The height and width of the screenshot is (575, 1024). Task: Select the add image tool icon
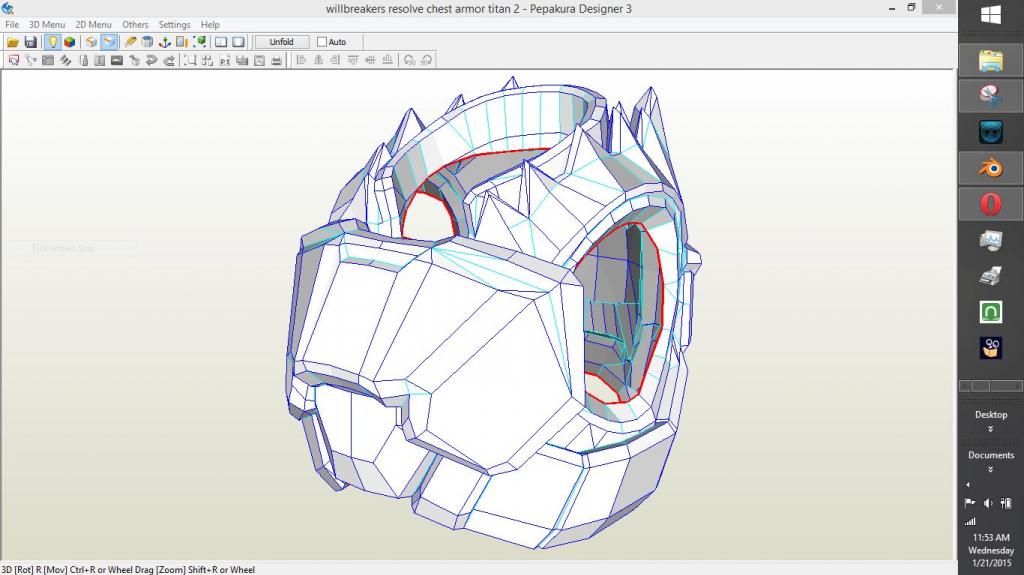click(117, 60)
